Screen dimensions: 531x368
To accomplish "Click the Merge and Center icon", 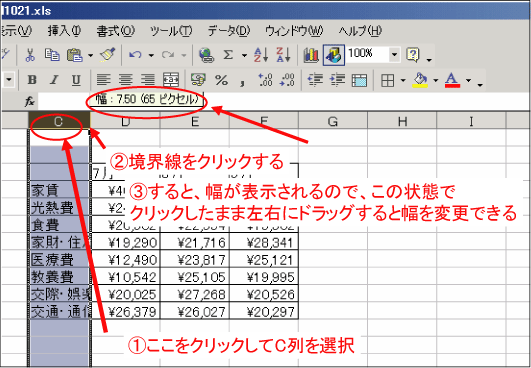I will [x=171, y=80].
